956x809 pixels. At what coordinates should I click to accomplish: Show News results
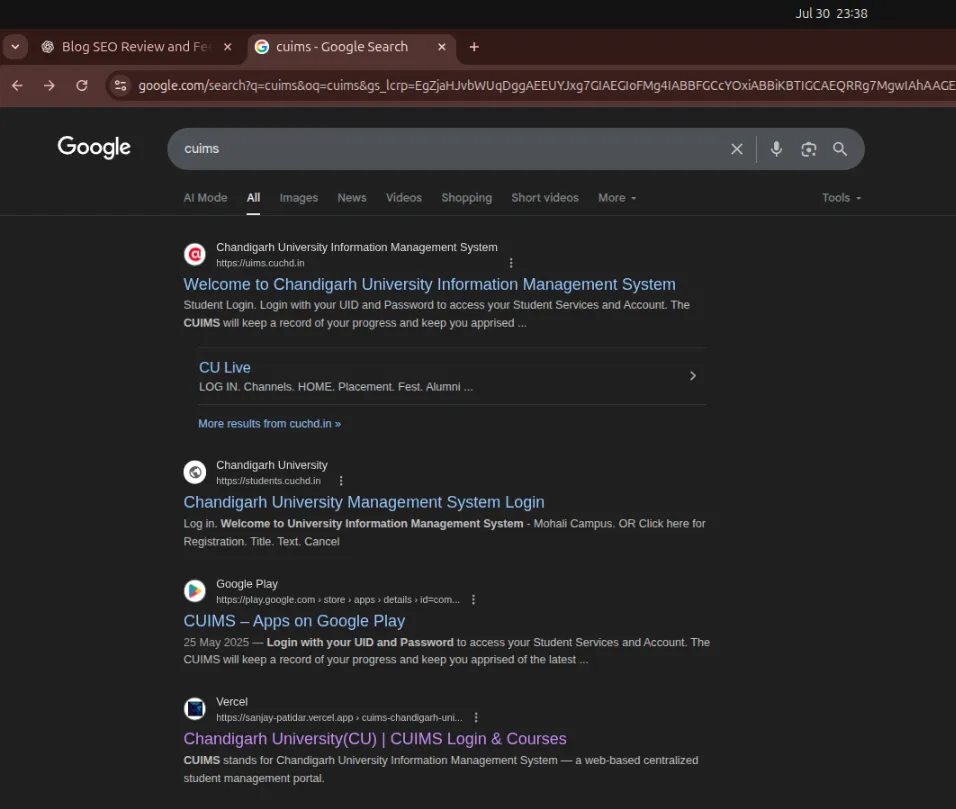pyautogui.click(x=352, y=198)
